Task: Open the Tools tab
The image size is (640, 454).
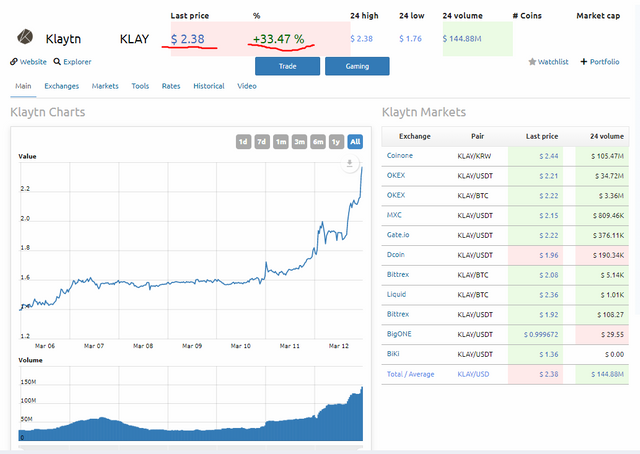Action: pos(140,86)
